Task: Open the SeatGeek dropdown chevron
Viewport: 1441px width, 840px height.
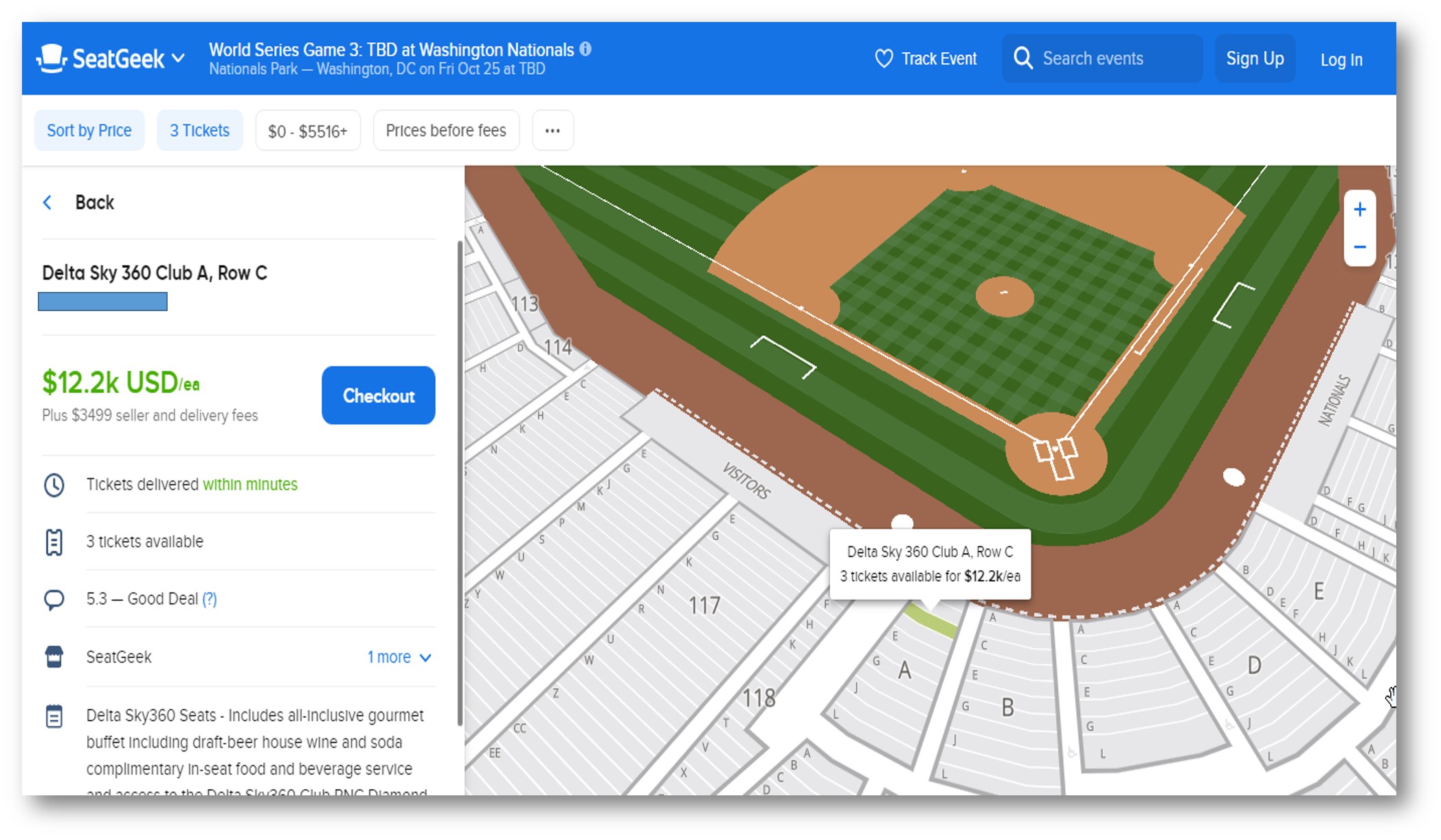Action: 178,58
